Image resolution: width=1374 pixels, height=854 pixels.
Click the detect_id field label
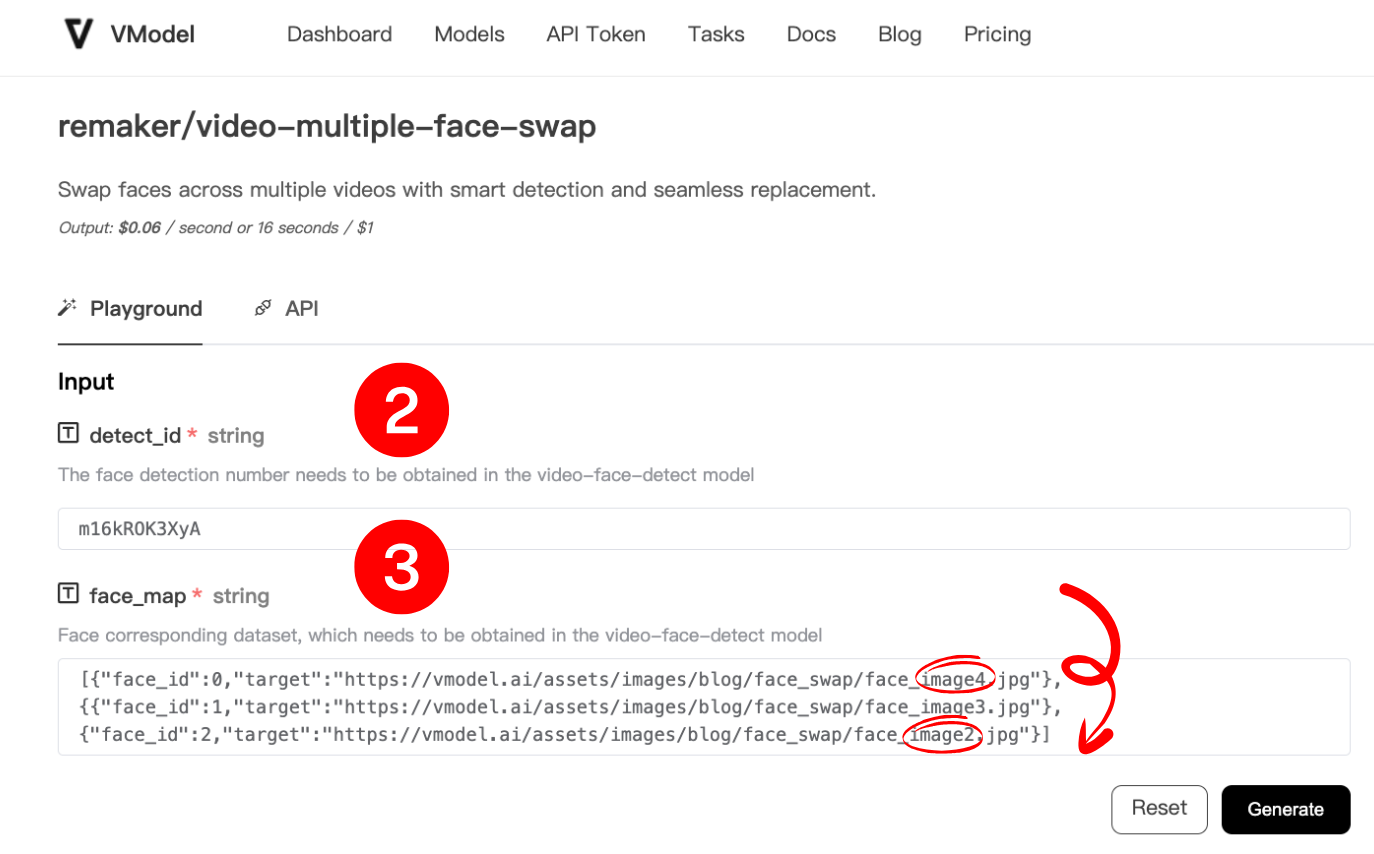click(135, 436)
